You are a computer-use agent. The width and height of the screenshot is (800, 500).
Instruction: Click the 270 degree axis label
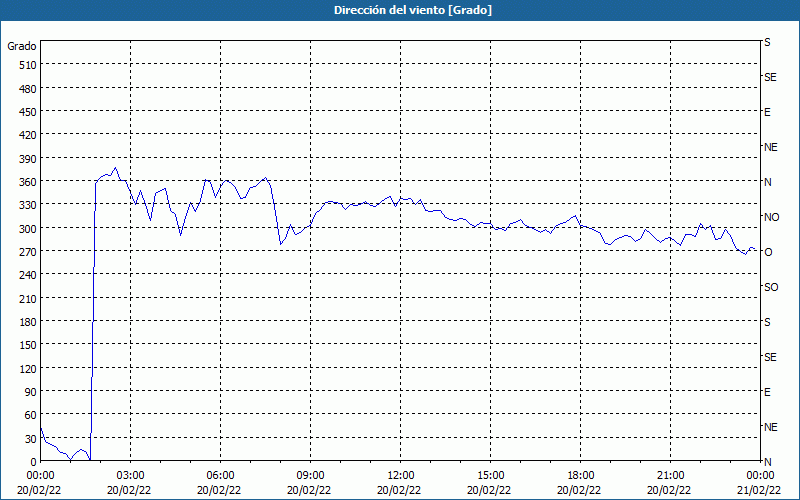click(28, 252)
